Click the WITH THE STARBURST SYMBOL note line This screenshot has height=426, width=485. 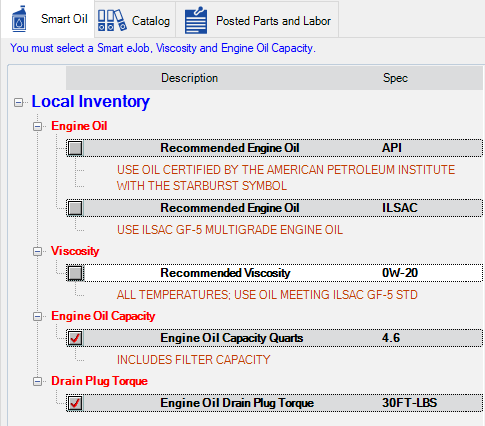(202, 186)
